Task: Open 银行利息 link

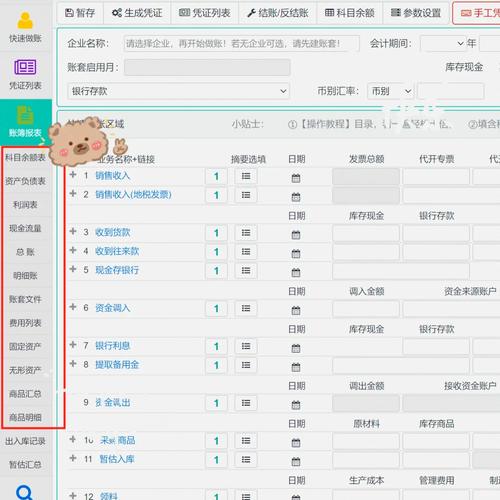Action: coord(113,346)
